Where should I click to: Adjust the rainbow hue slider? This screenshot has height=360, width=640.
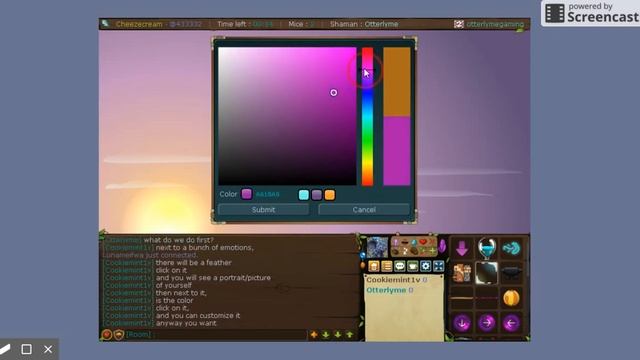[x=367, y=116]
